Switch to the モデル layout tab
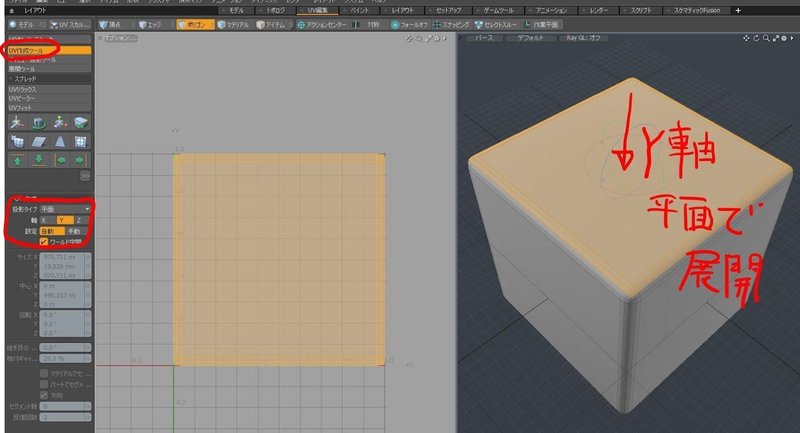Image resolution: width=800 pixels, height=433 pixels. (236, 10)
